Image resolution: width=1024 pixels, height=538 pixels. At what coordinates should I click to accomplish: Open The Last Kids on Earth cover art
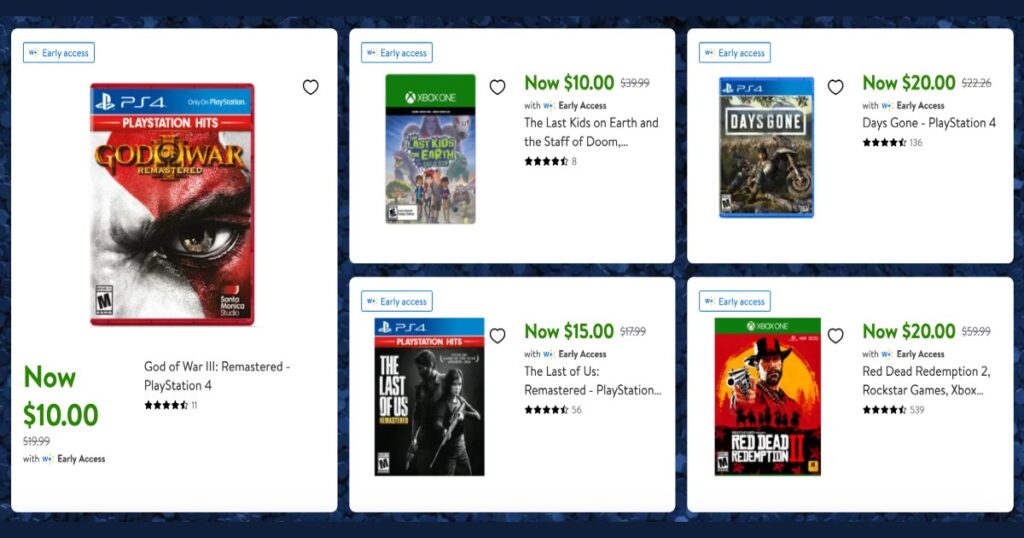(430, 149)
